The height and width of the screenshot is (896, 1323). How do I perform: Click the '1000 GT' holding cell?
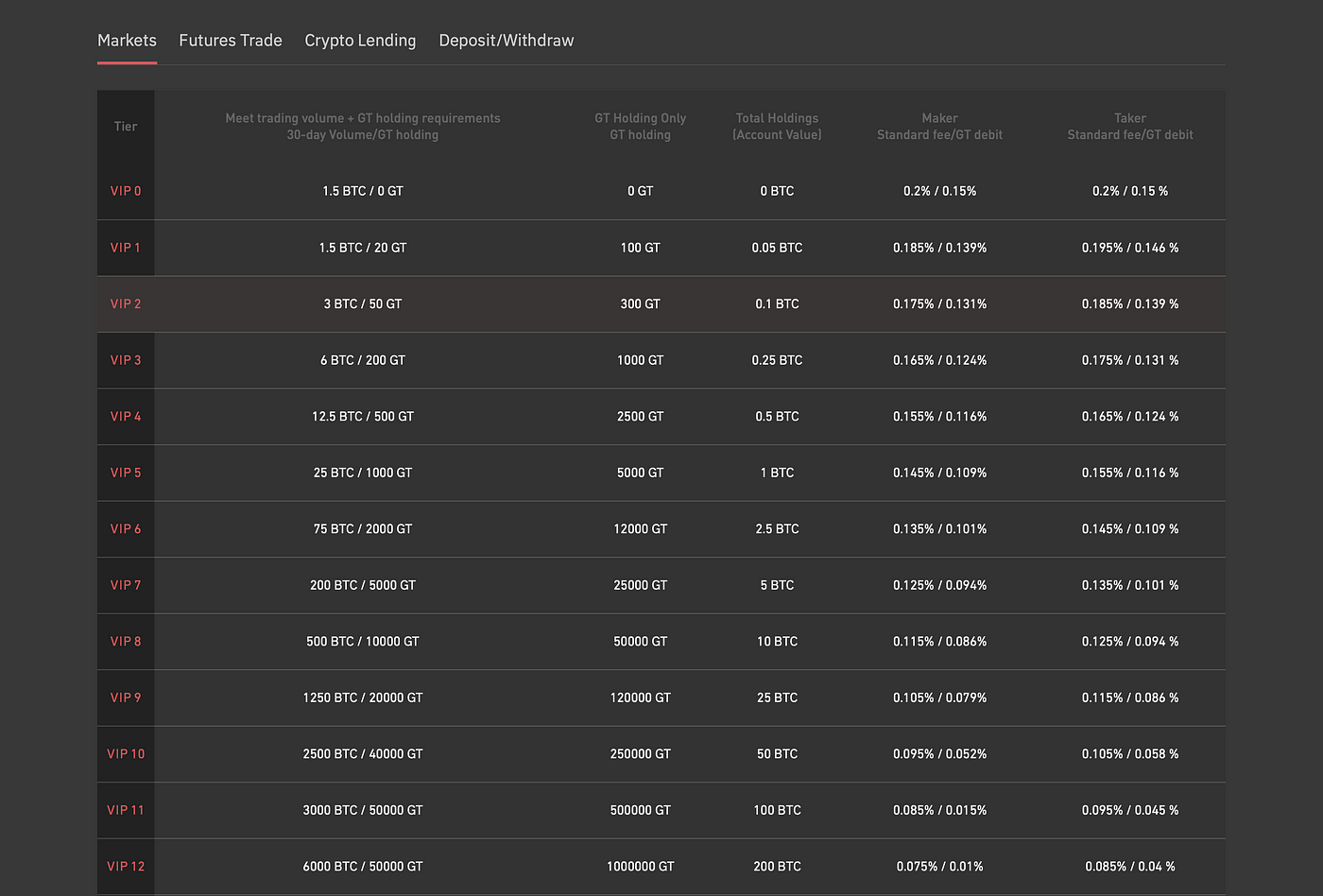641,360
